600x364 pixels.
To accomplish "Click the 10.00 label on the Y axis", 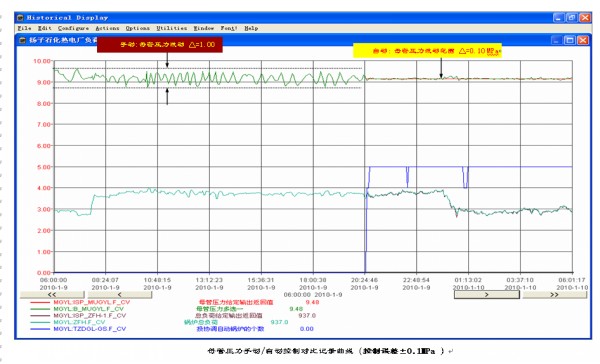I will tap(42, 61).
